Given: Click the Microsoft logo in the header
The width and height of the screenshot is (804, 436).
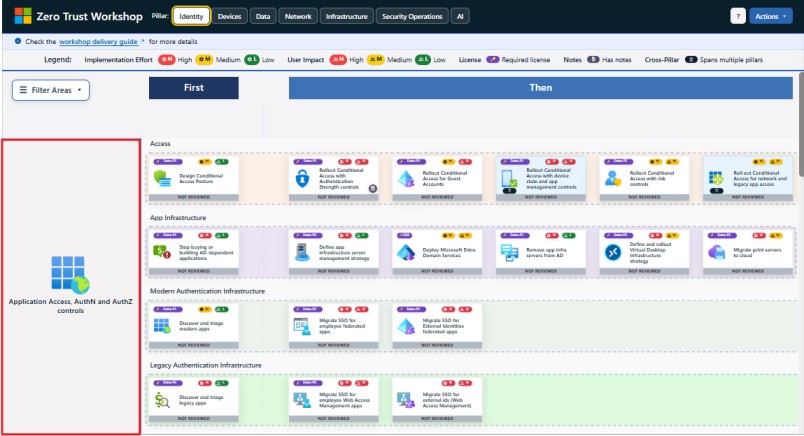Looking at the screenshot, I should 21,16.
